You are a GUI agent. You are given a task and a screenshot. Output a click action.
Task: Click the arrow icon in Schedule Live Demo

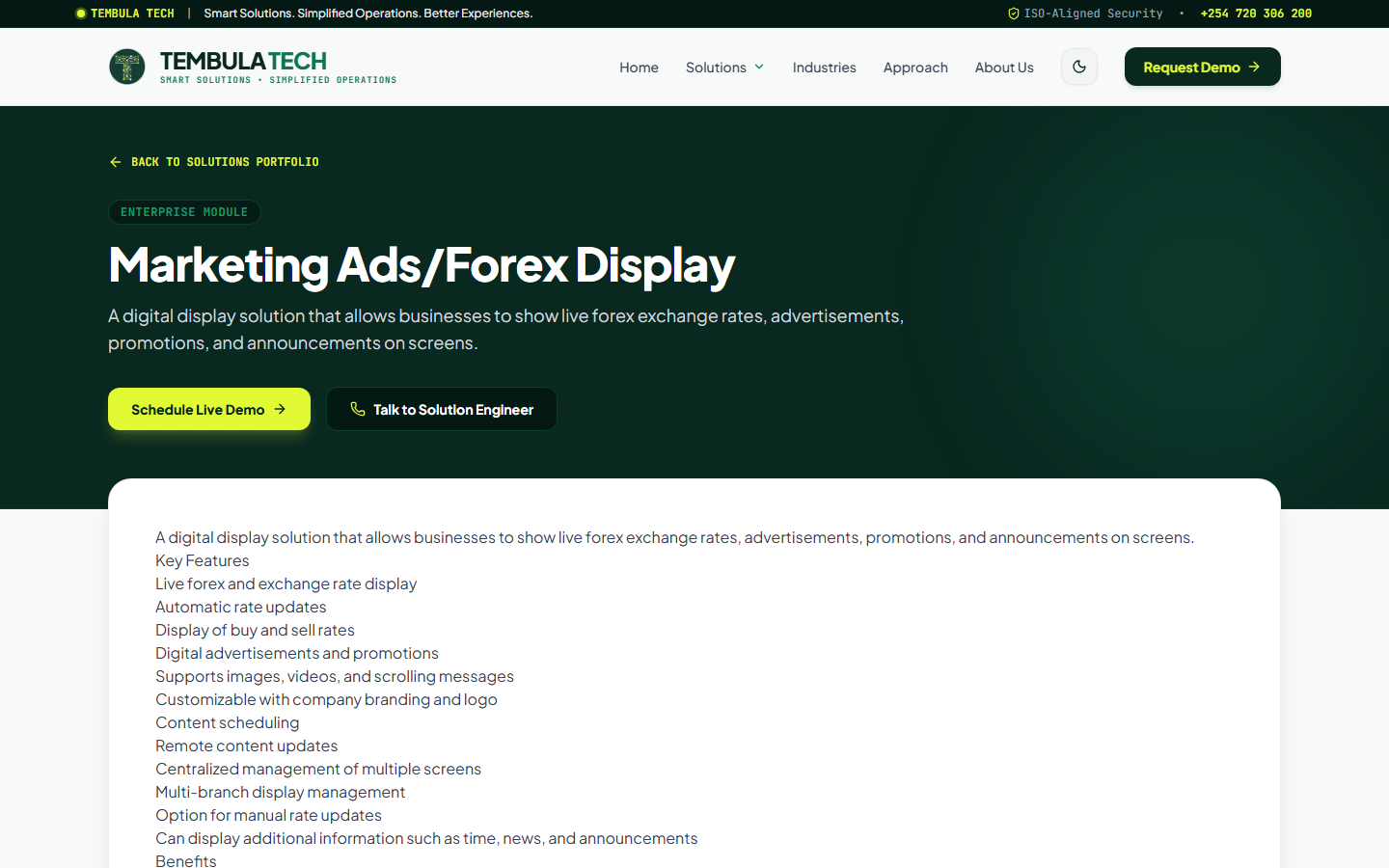(x=280, y=409)
